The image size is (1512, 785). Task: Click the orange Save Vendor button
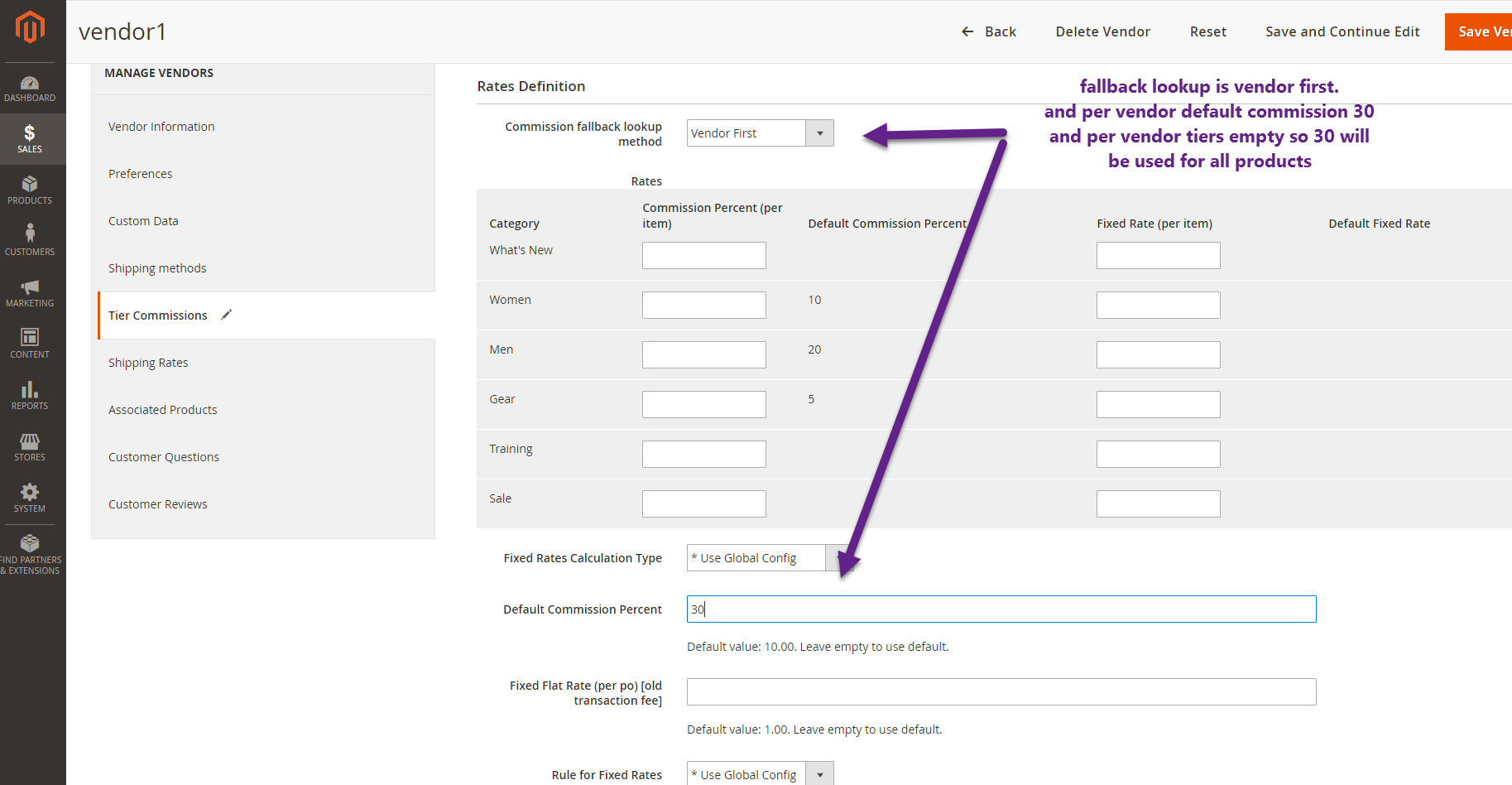point(1478,31)
